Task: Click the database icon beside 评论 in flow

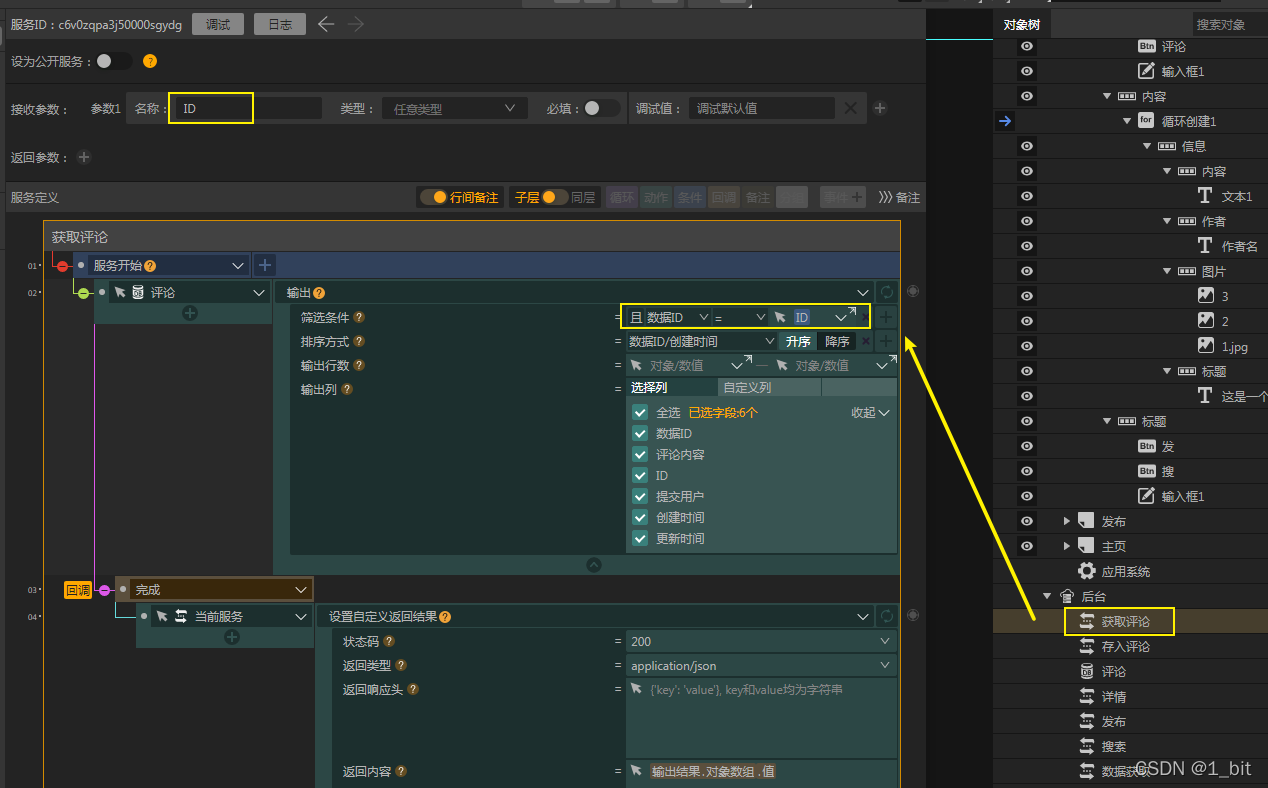Action: (138, 293)
